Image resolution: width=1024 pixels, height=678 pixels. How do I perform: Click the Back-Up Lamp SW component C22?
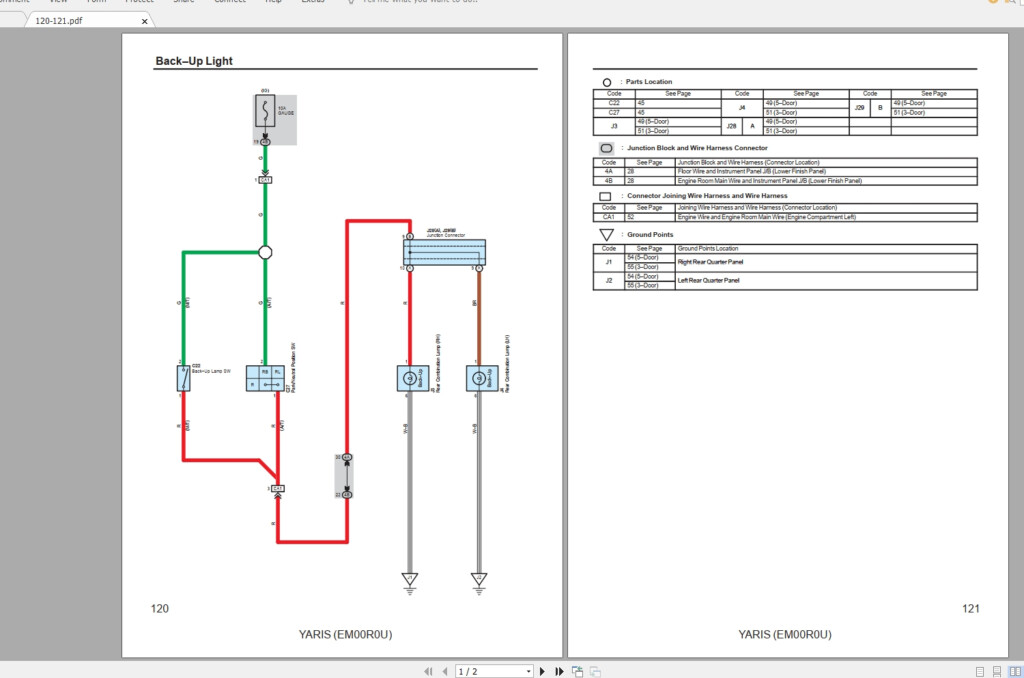(184, 378)
